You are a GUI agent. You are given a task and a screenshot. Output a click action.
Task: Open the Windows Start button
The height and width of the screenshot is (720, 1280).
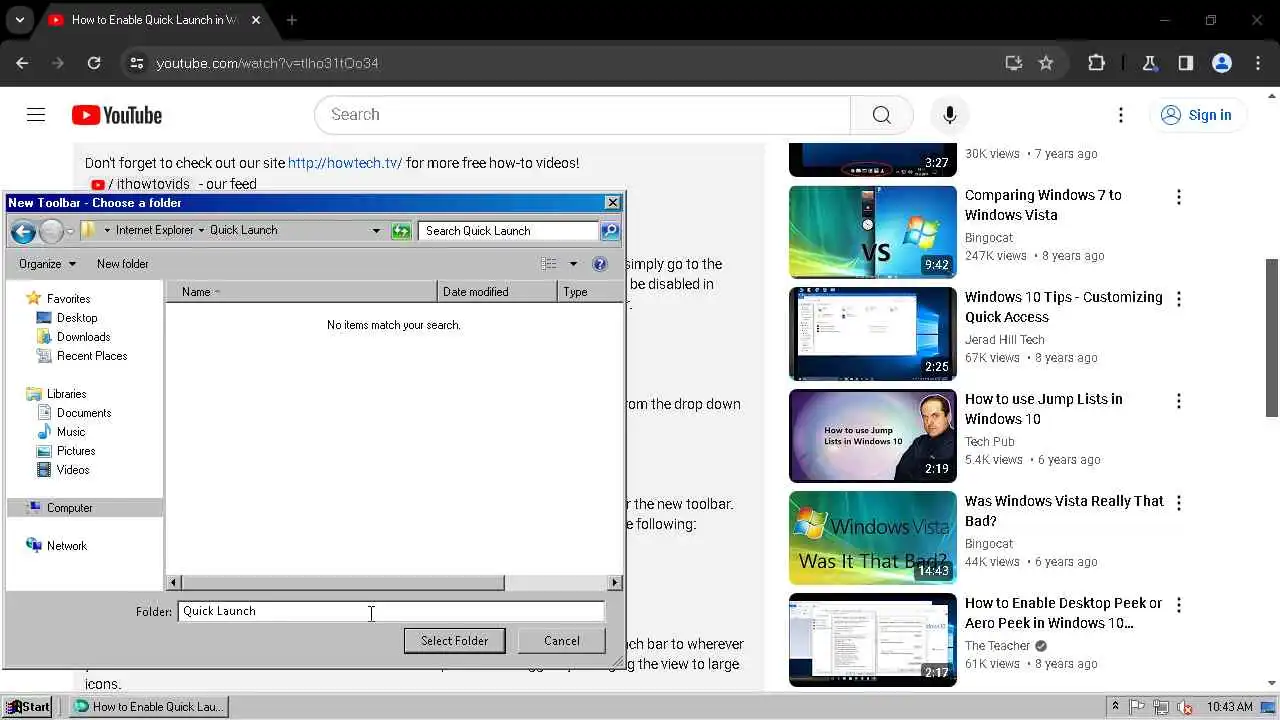coord(28,707)
